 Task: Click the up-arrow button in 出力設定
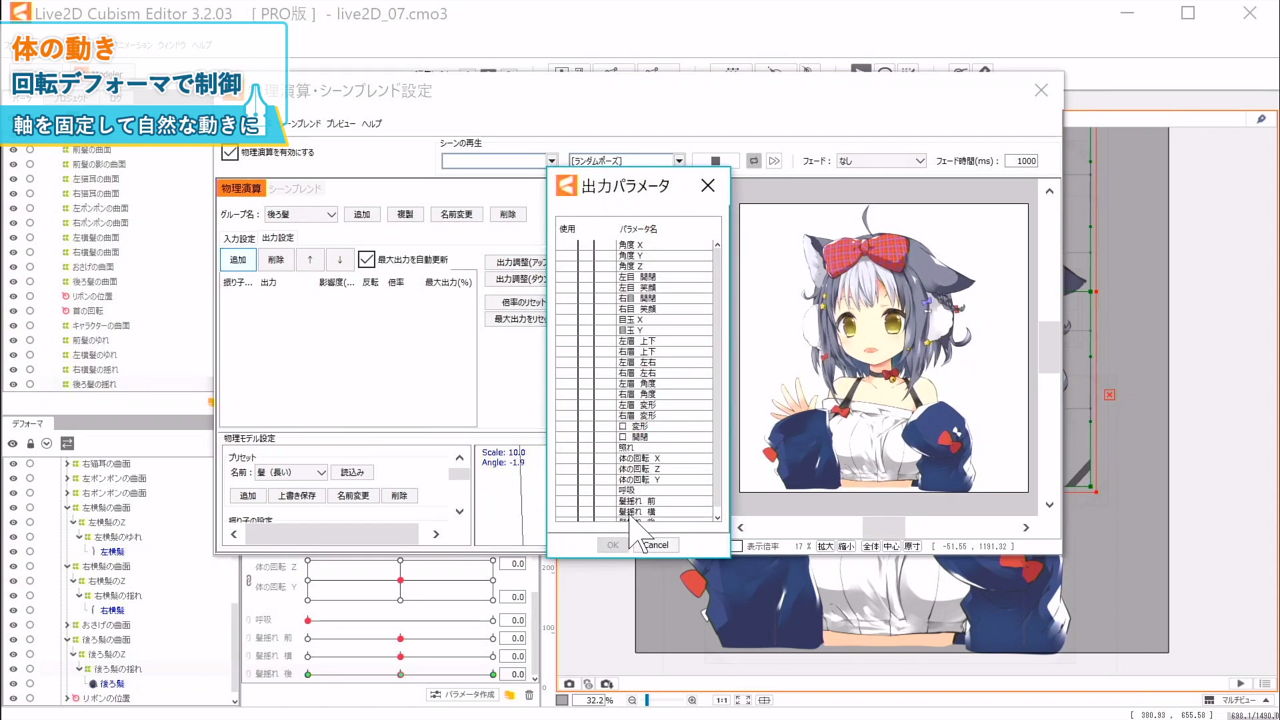(x=310, y=260)
